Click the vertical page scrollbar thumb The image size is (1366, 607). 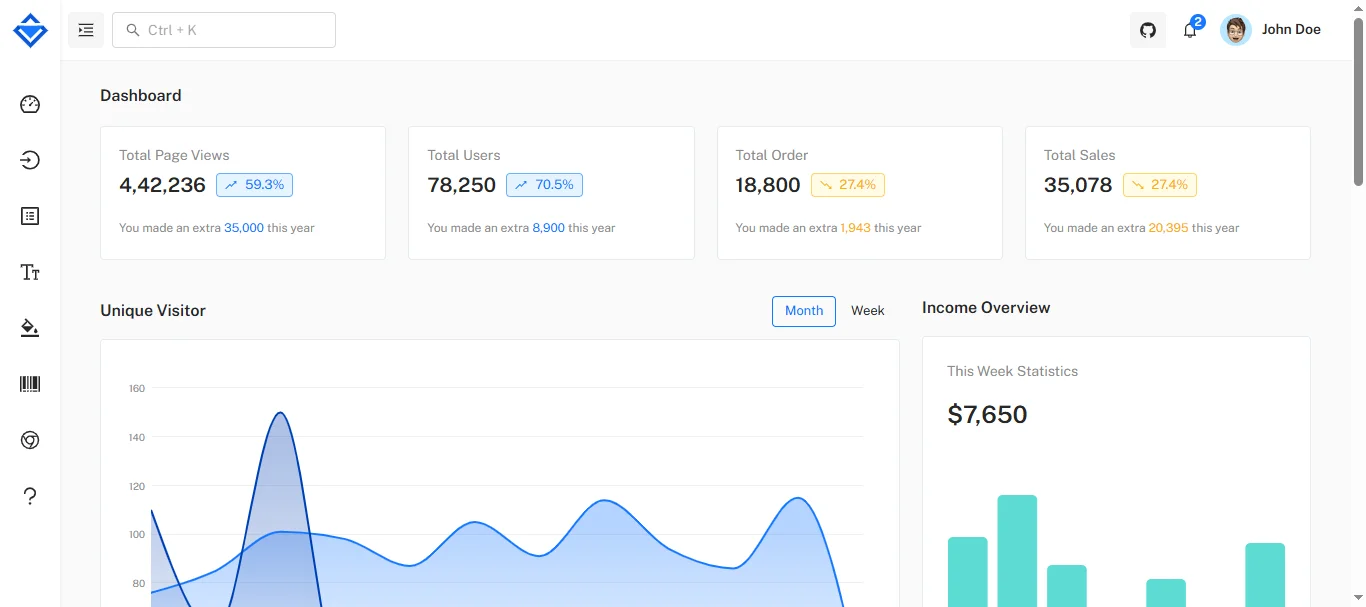click(x=1358, y=100)
